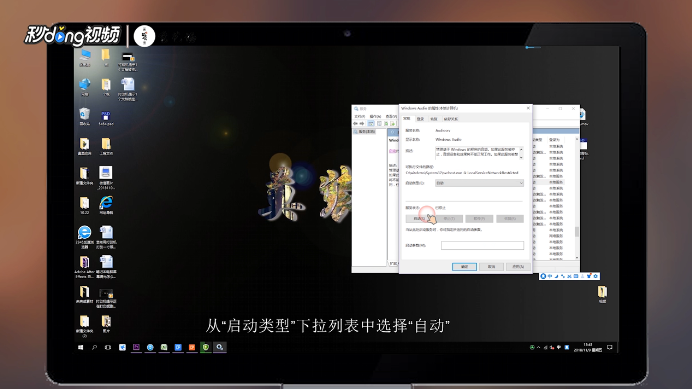Image resolution: width=692 pixels, height=389 pixels.
Task: Click the OK button in properties dialog
Action: coord(464,267)
